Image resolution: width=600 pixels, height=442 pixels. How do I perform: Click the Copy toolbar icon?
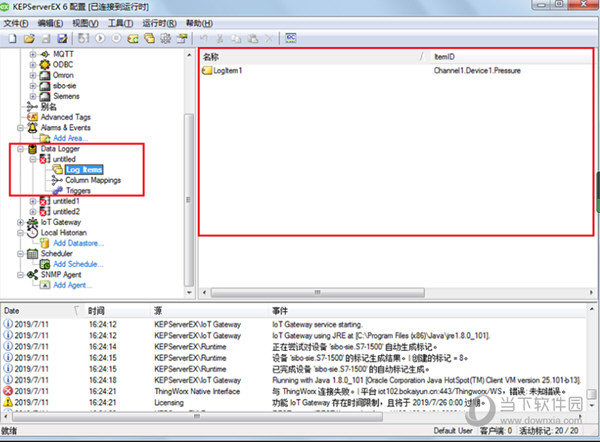pyautogui.click(x=236, y=38)
